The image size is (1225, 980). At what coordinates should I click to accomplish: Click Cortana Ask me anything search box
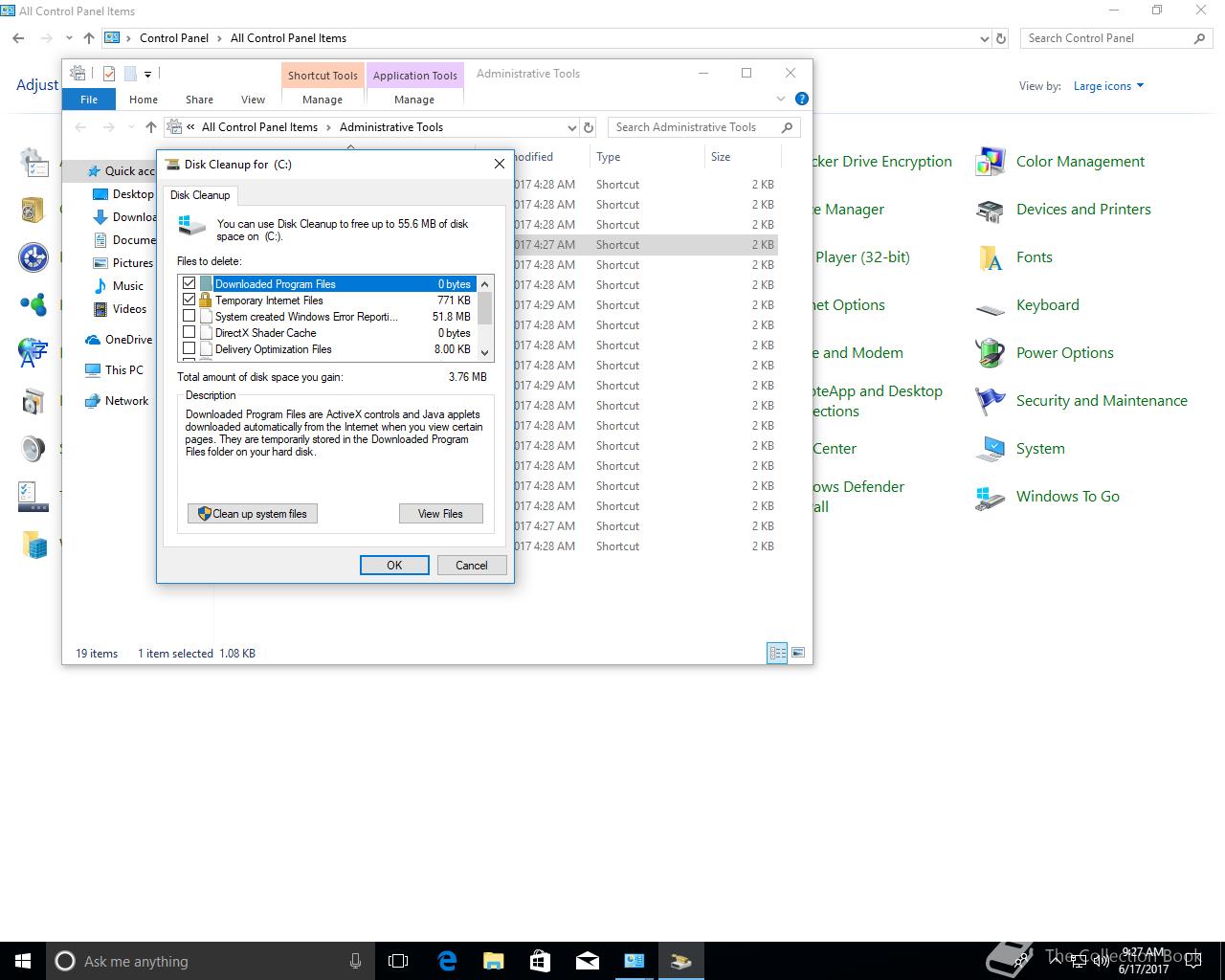pyautogui.click(x=211, y=961)
